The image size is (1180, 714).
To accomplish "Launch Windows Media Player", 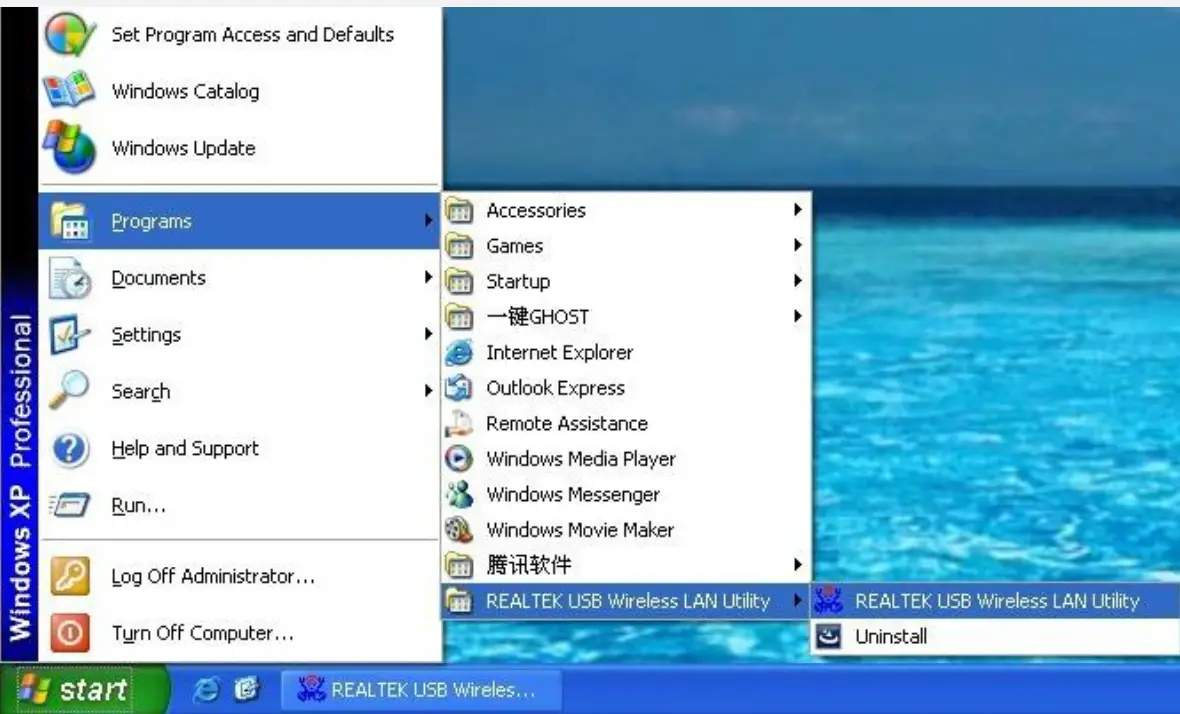I will 626,459.
